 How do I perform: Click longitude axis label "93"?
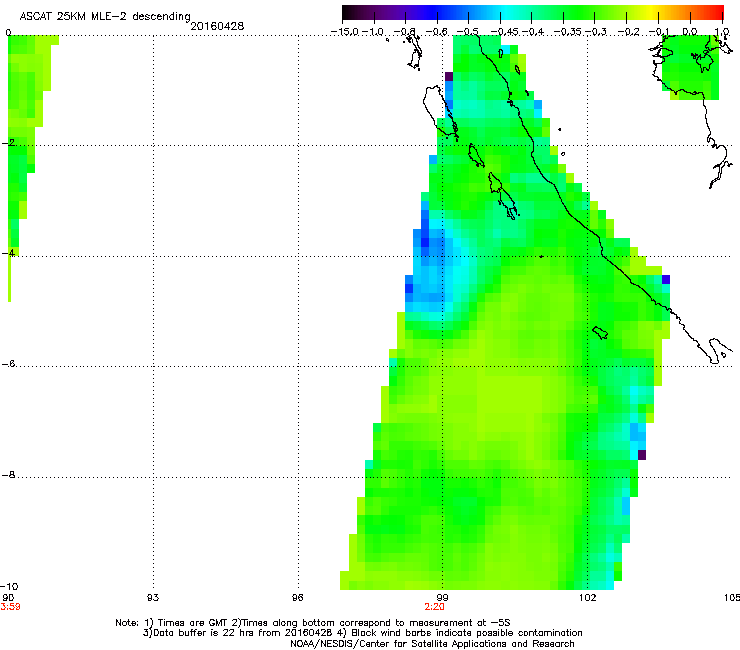[153, 598]
